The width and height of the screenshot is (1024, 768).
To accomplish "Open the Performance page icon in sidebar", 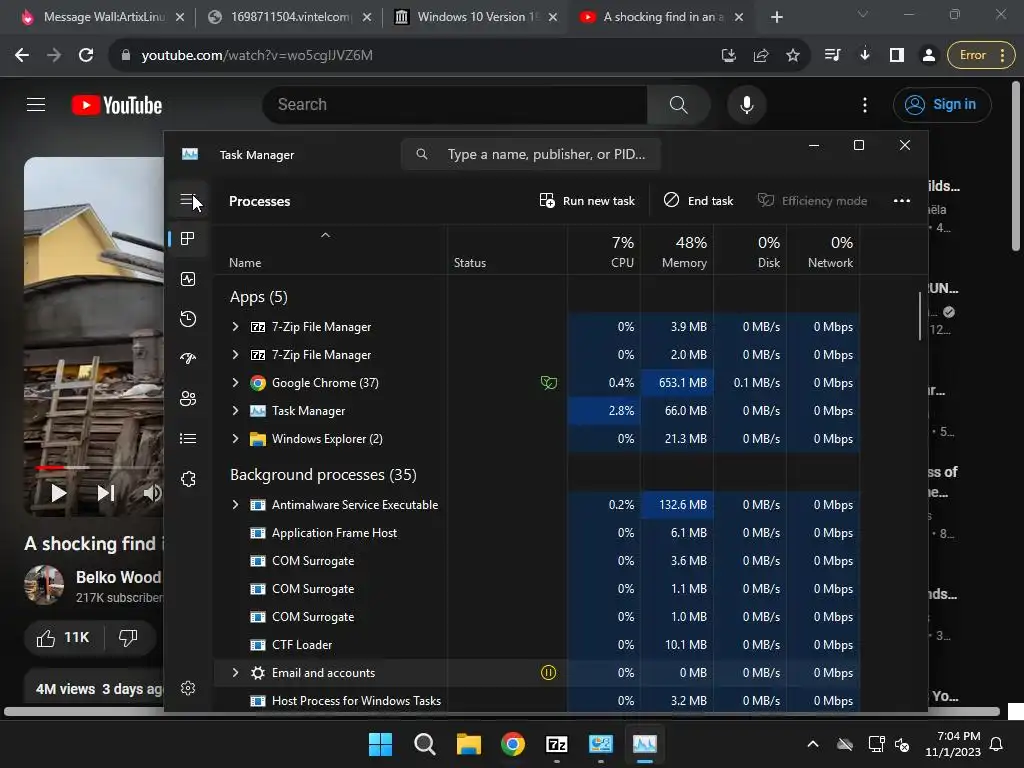I will (188, 280).
